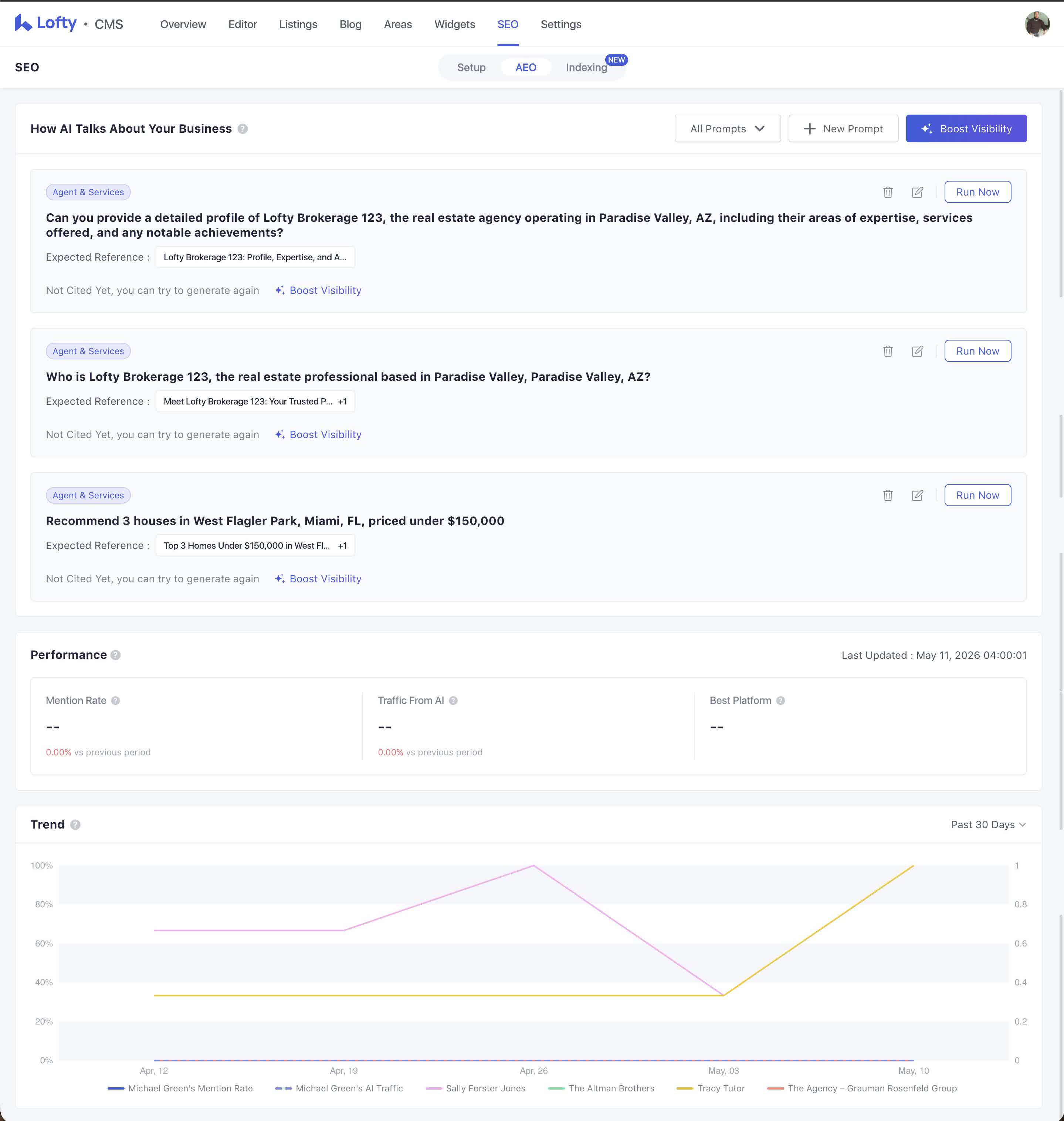Run Now for Who is Lofty Brokerage prompt

[977, 351]
